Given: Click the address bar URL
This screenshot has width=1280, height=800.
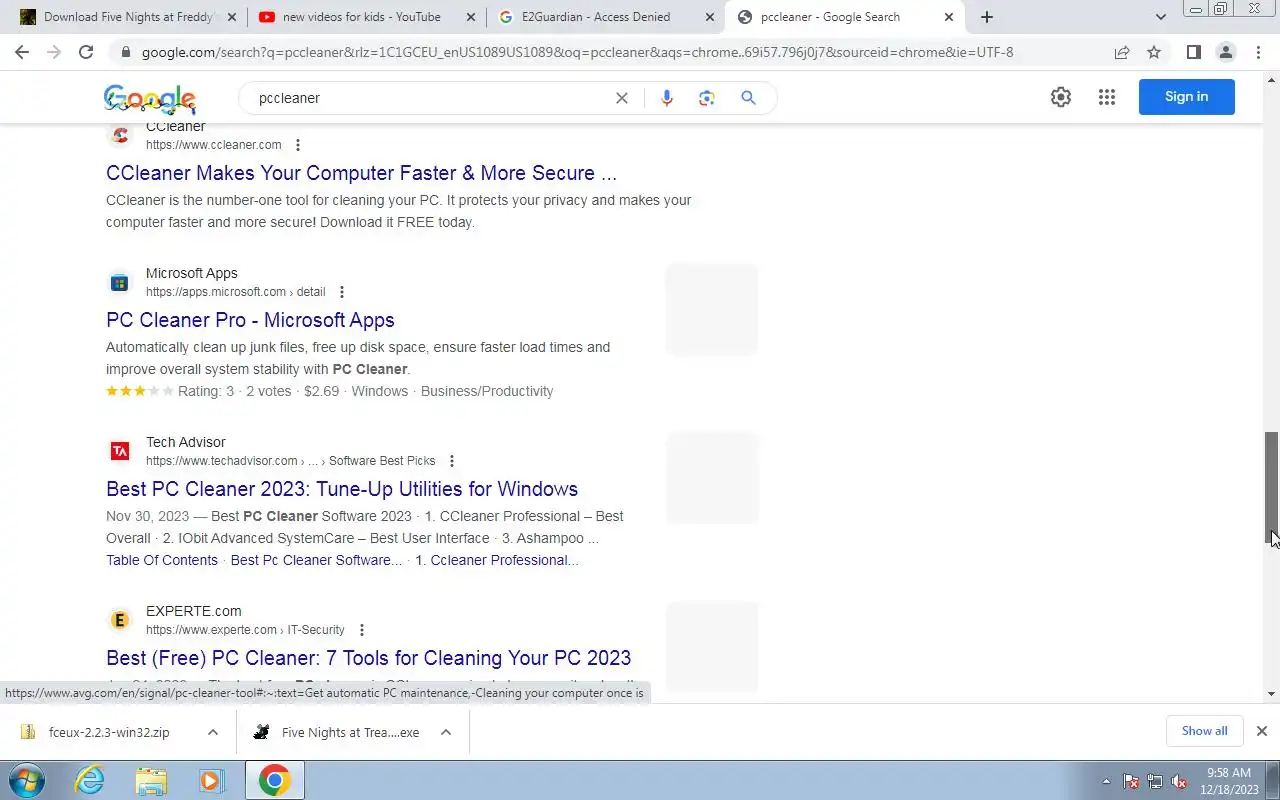Looking at the screenshot, I should pos(577,52).
